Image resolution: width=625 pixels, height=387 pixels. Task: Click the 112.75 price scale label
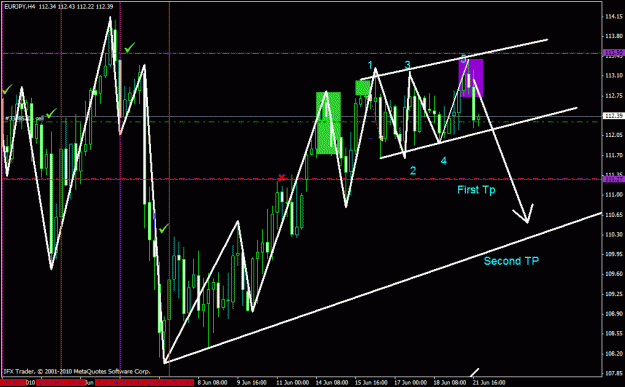pos(614,96)
